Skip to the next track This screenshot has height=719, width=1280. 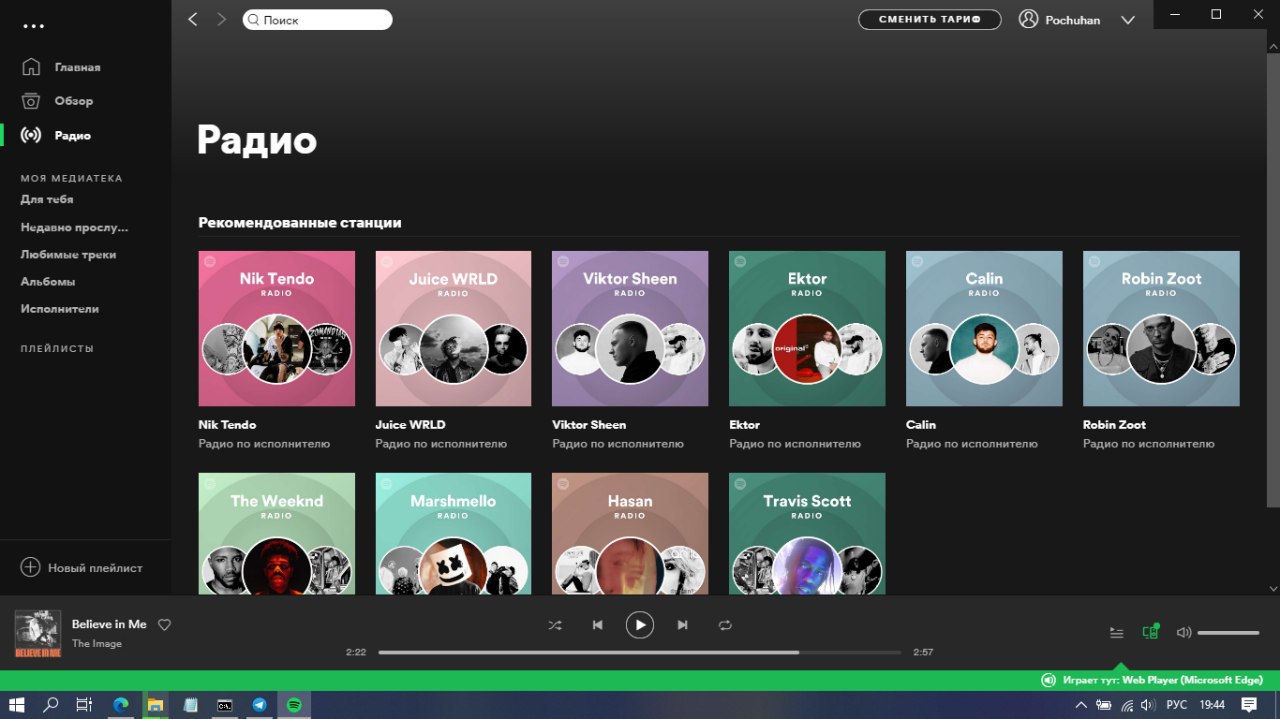[x=683, y=625]
